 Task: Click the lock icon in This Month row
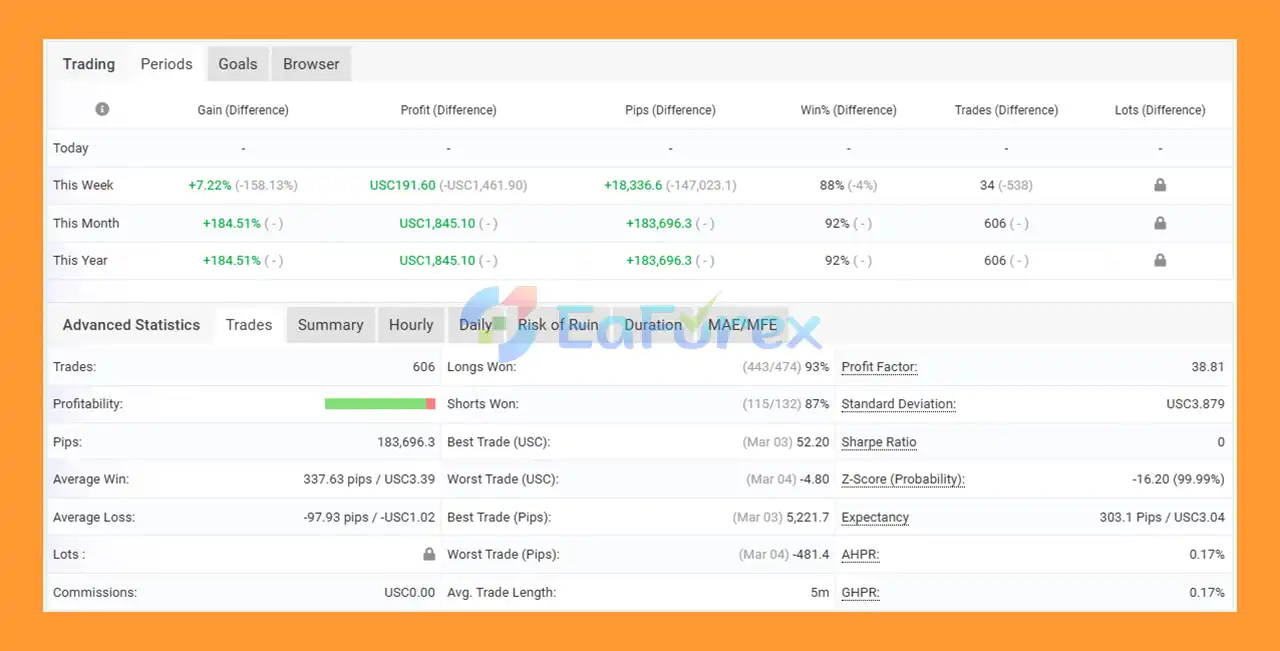(x=1160, y=223)
